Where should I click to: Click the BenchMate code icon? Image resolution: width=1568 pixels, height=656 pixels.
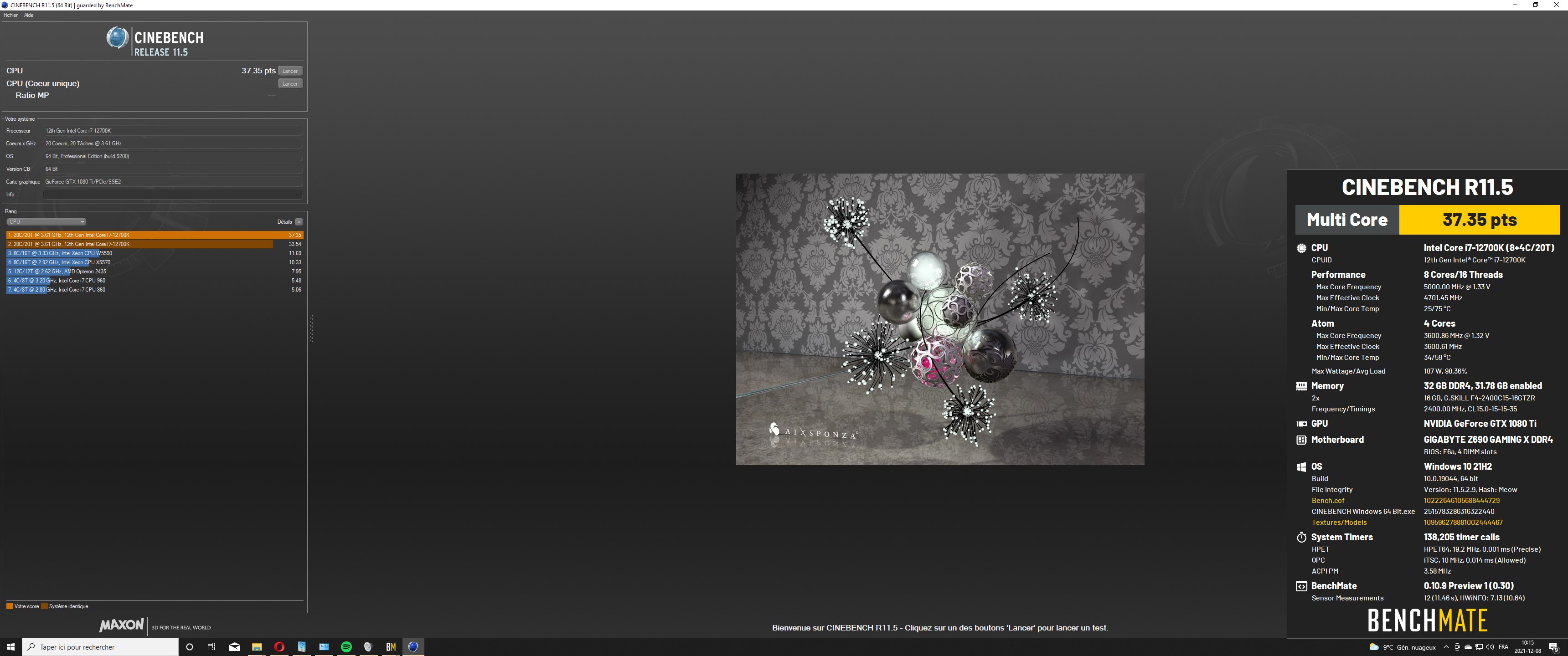(x=1301, y=586)
